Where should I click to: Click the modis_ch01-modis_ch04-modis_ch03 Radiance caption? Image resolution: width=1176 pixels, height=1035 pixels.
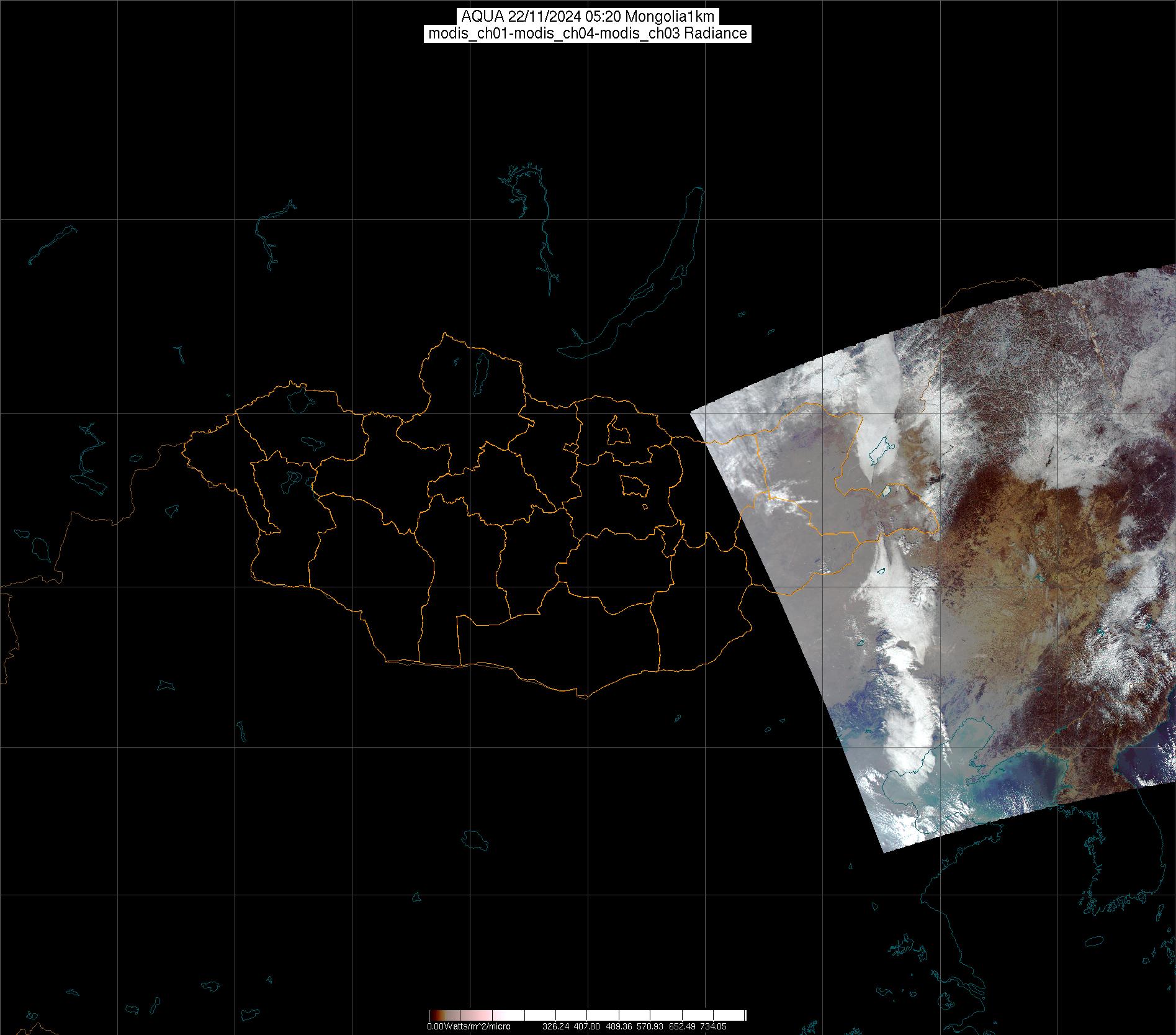[588, 34]
